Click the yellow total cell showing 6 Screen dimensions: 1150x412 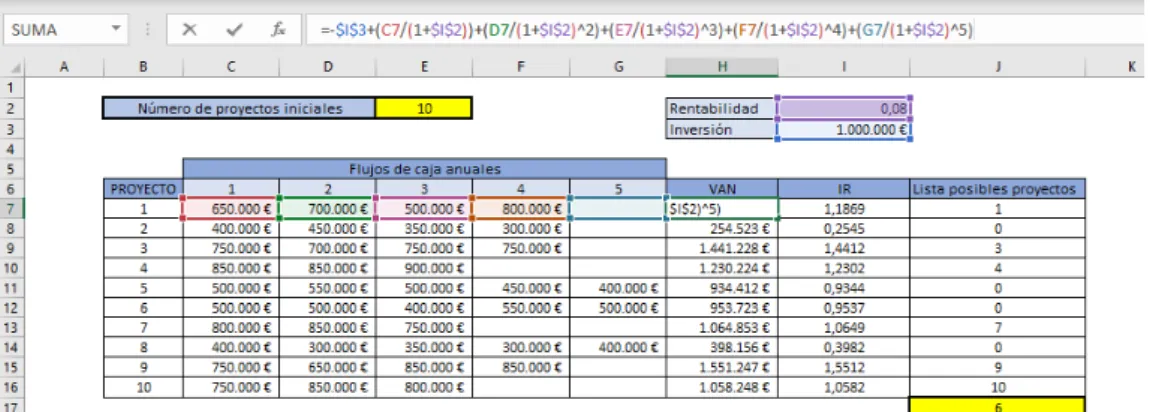tap(997, 405)
